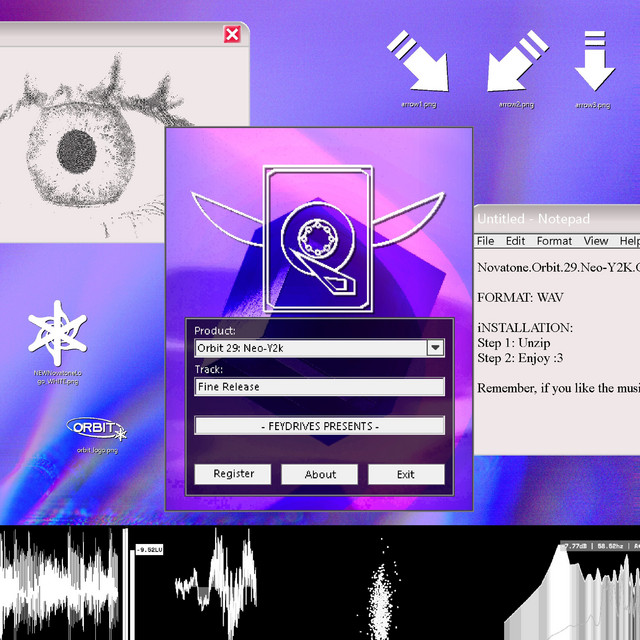Open the About dialog button
Viewport: 640px width, 640px height.
[320, 474]
